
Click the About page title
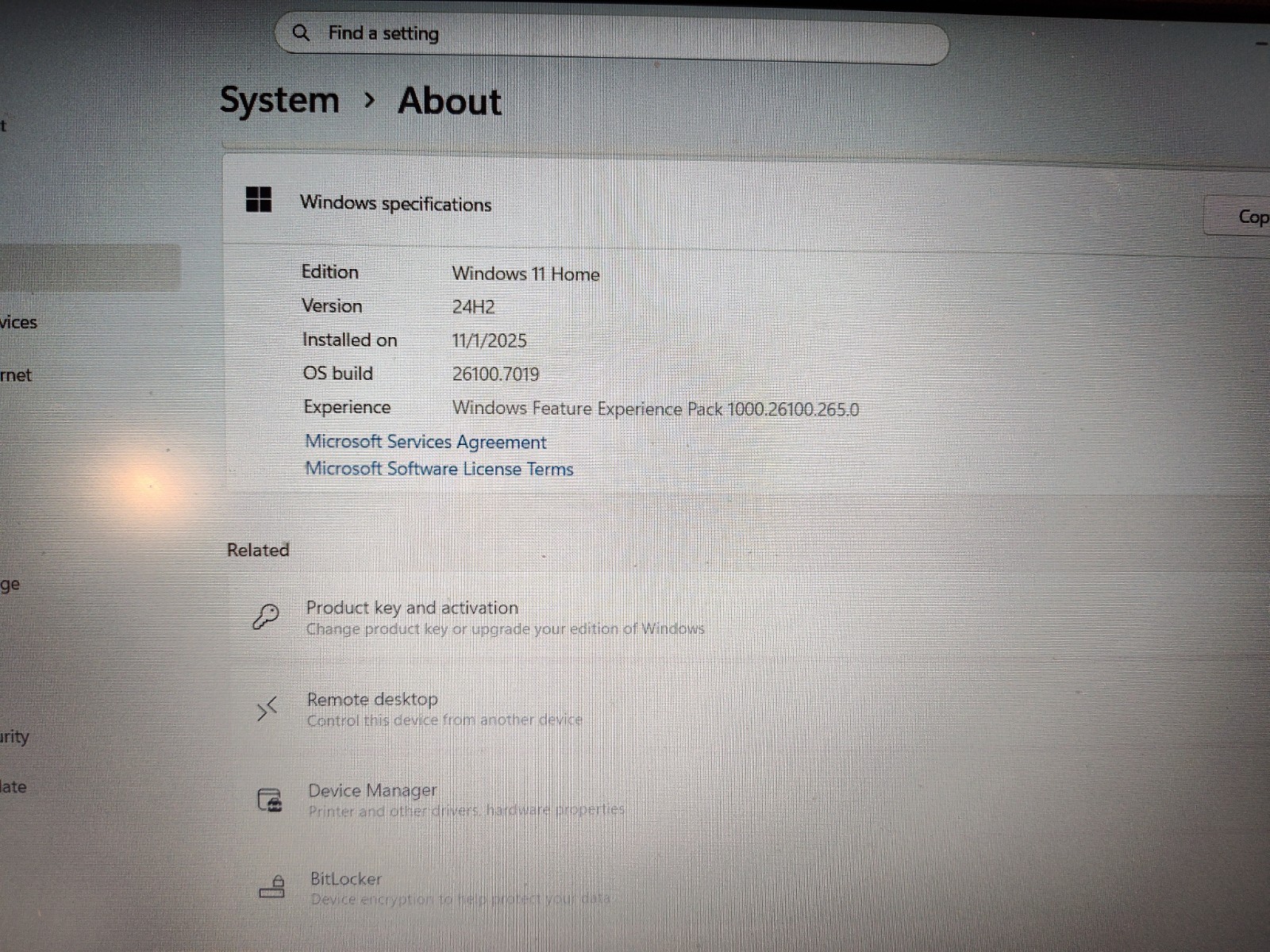pyautogui.click(x=449, y=102)
